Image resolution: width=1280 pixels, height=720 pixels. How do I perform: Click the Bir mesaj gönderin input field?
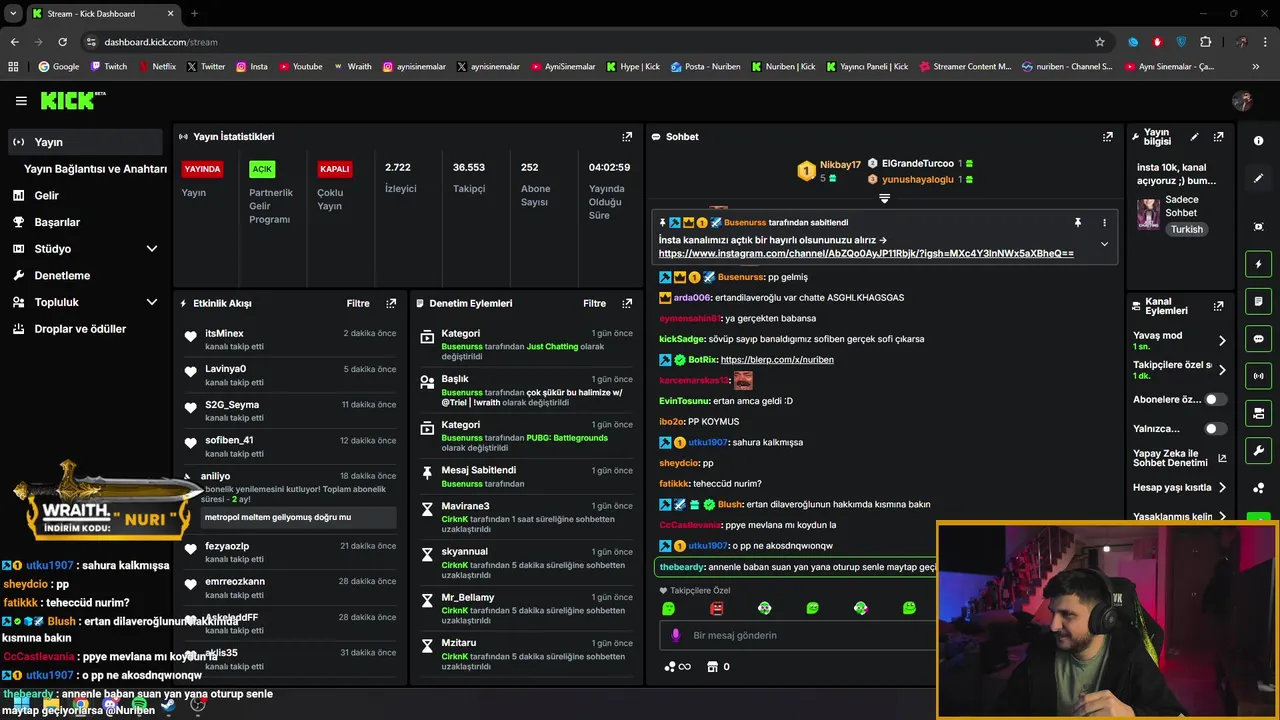[800, 635]
